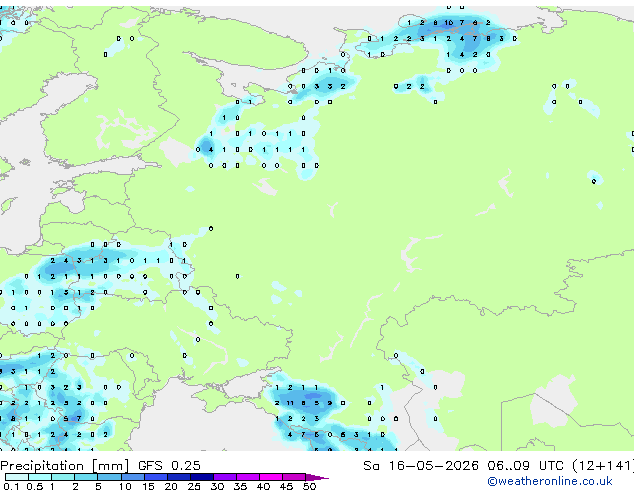Viewport: 634px width, 490px height.
Task: Click the legend label '0.1'
Action: [11, 486]
